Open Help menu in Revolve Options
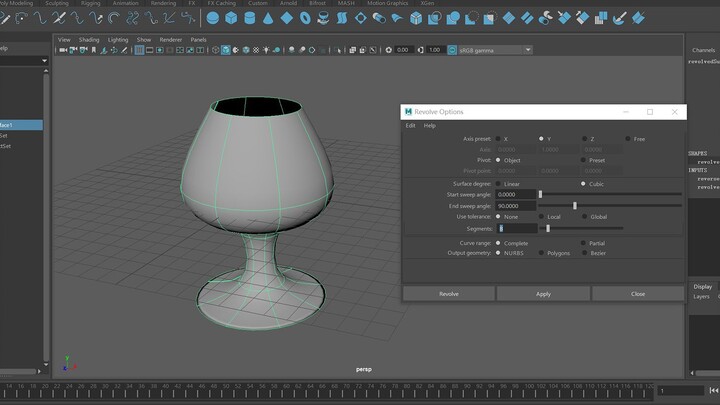 429,125
